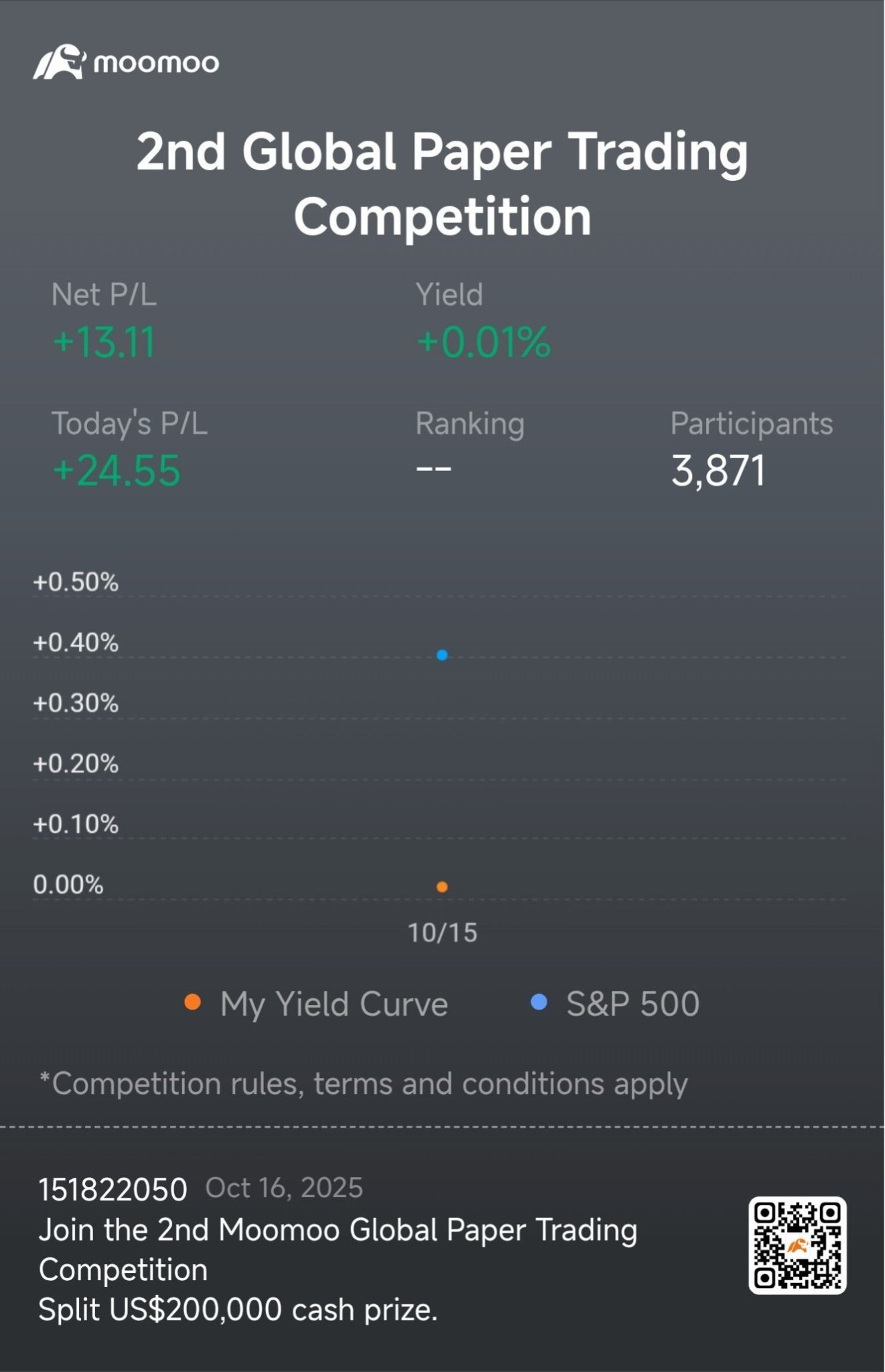Click the S&P 500 legend label
885x1372 pixels.
pyautogui.click(x=632, y=1004)
